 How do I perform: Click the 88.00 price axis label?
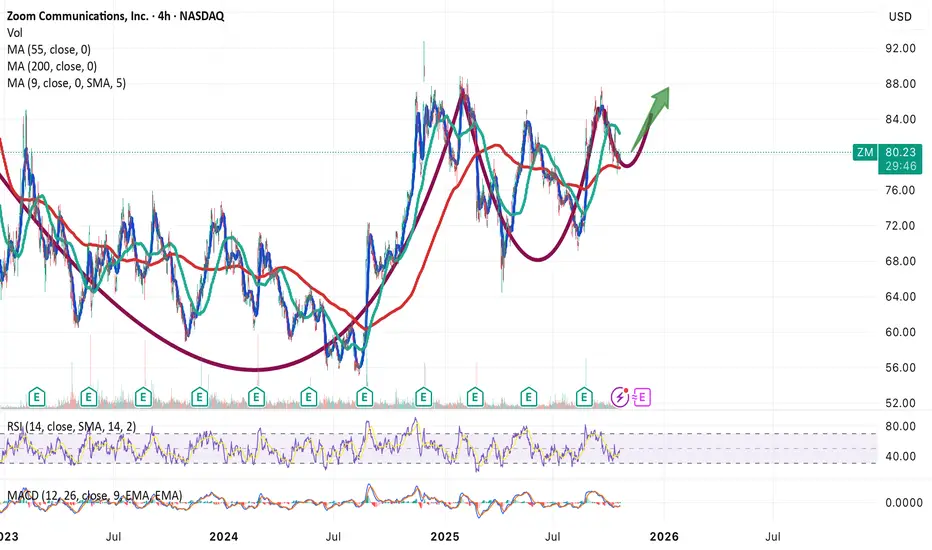click(900, 84)
